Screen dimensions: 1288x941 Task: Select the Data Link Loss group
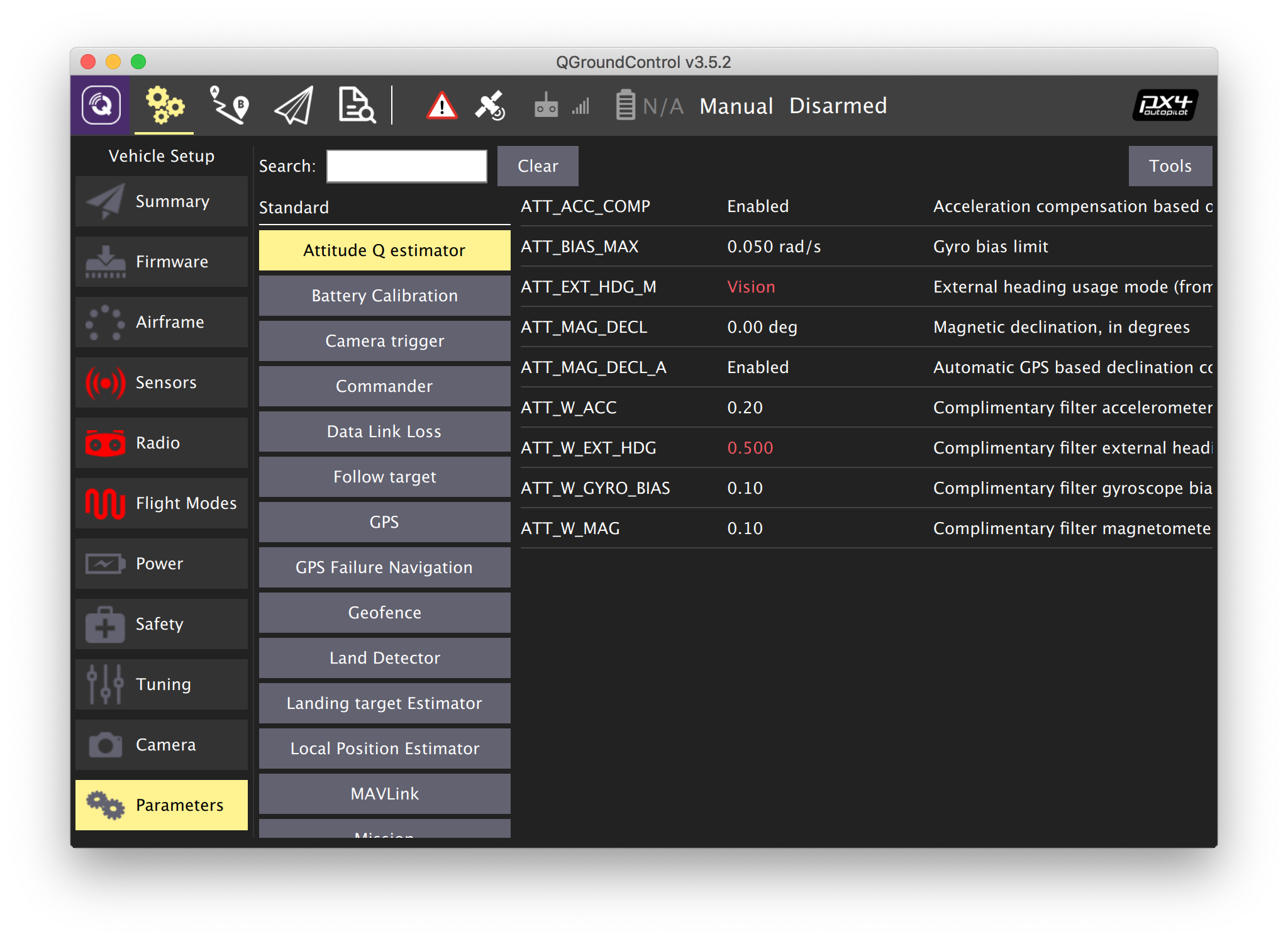[385, 432]
